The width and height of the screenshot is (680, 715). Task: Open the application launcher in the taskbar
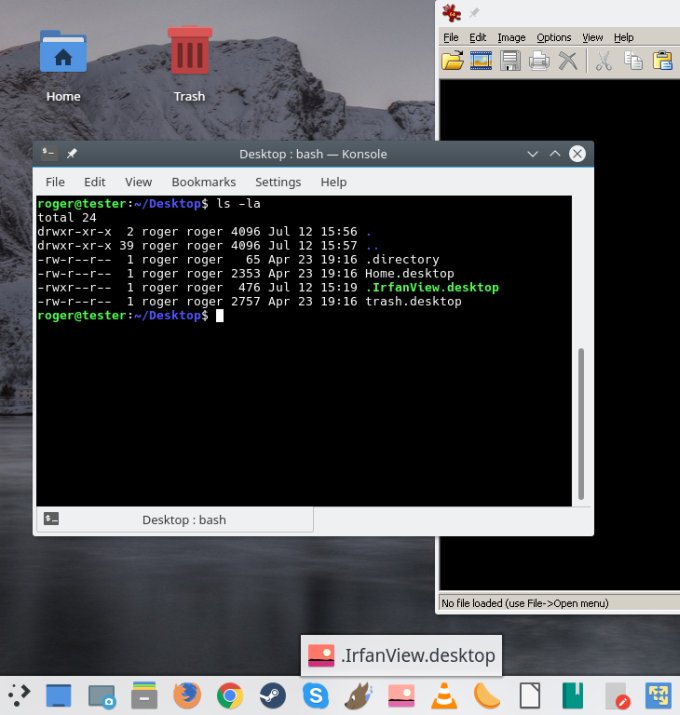point(19,695)
